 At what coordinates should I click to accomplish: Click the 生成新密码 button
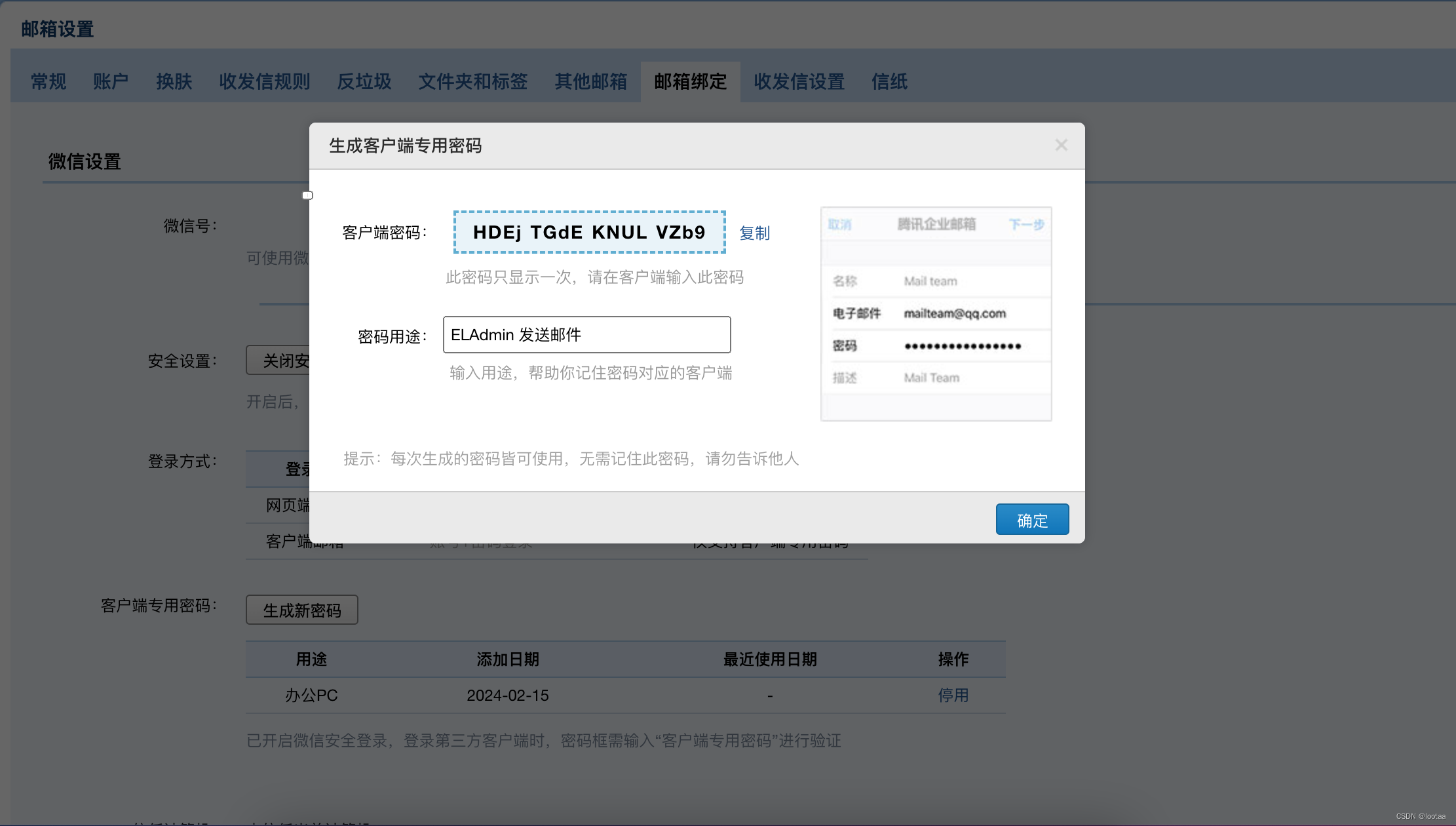point(301,610)
